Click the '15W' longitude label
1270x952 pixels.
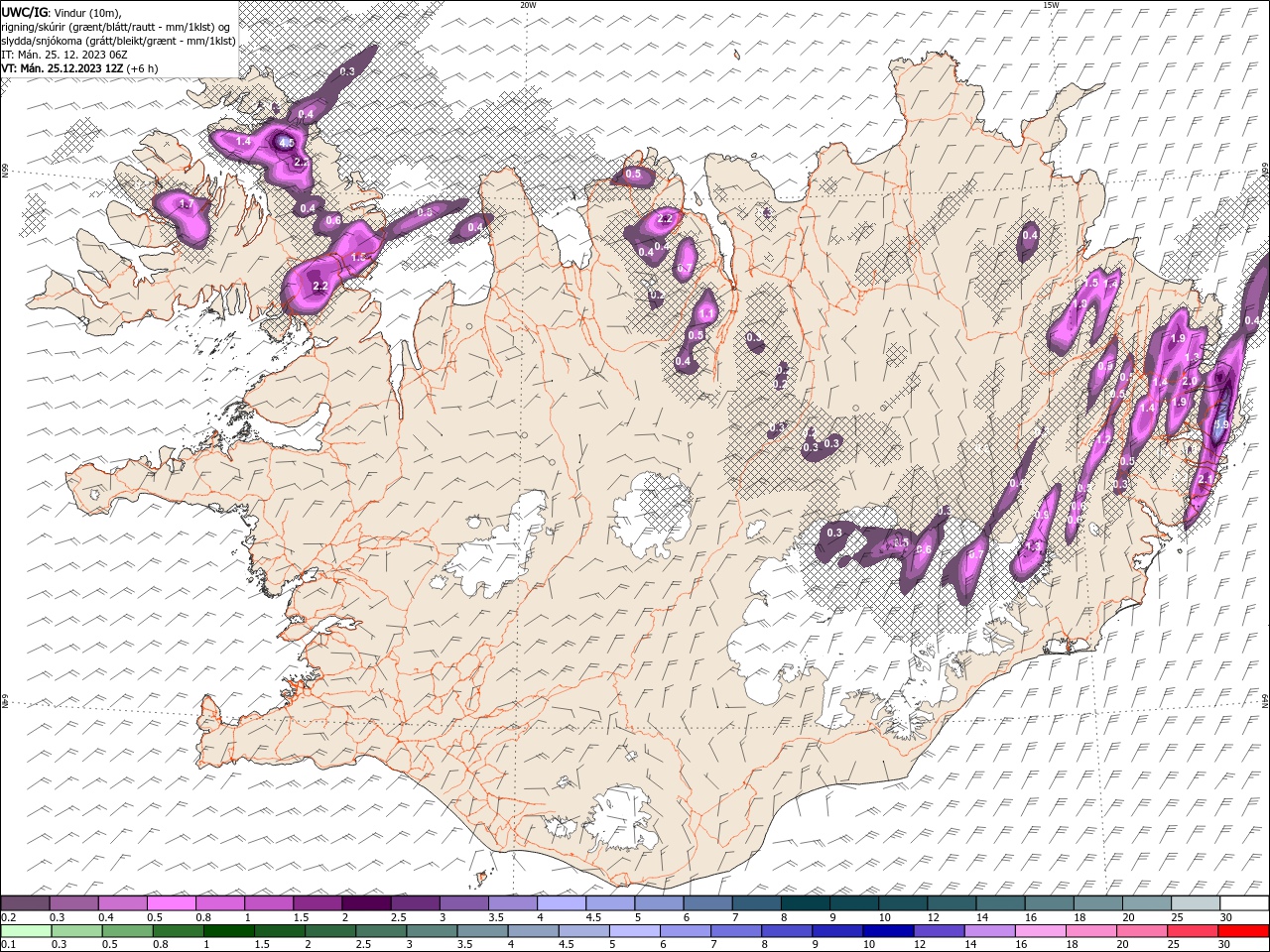pos(1051,5)
